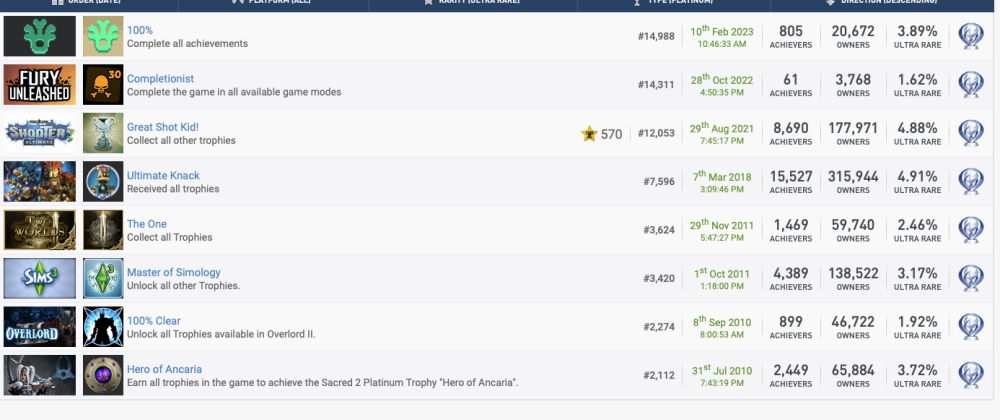Image resolution: width=1000 pixels, height=420 pixels.
Task: Click the 100% Clear trophy title
Action: click(x=153, y=321)
